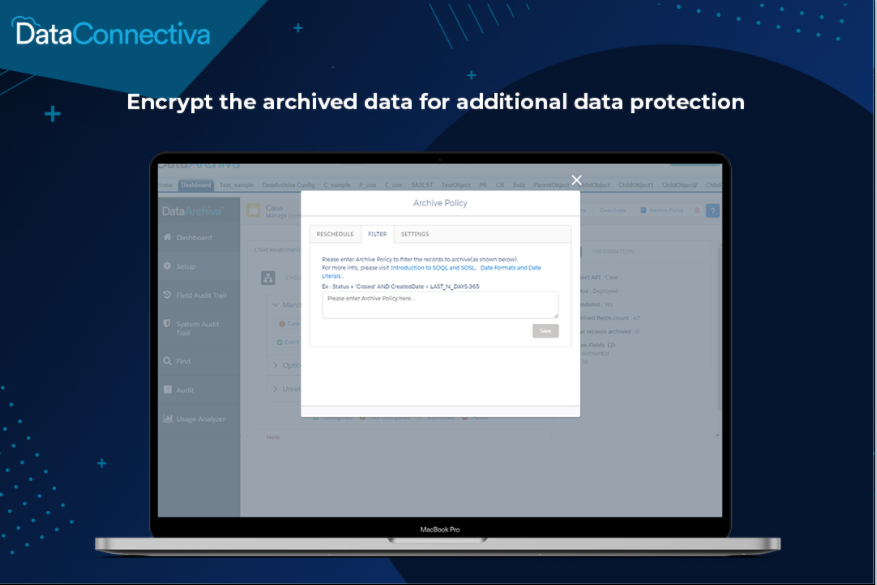Open the TestObject navigation tab
Viewport: 877px width, 585px height.
point(456,185)
